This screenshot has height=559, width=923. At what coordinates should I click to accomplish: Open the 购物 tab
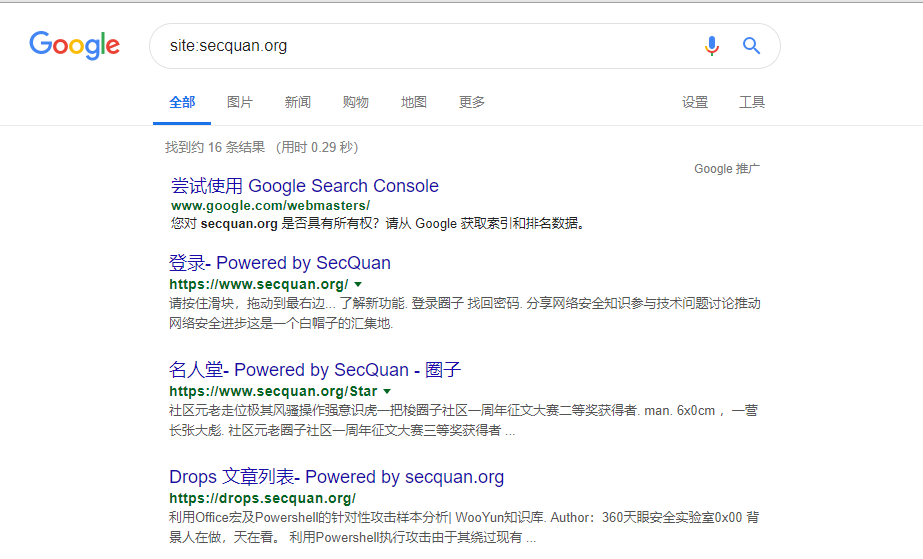click(x=355, y=102)
